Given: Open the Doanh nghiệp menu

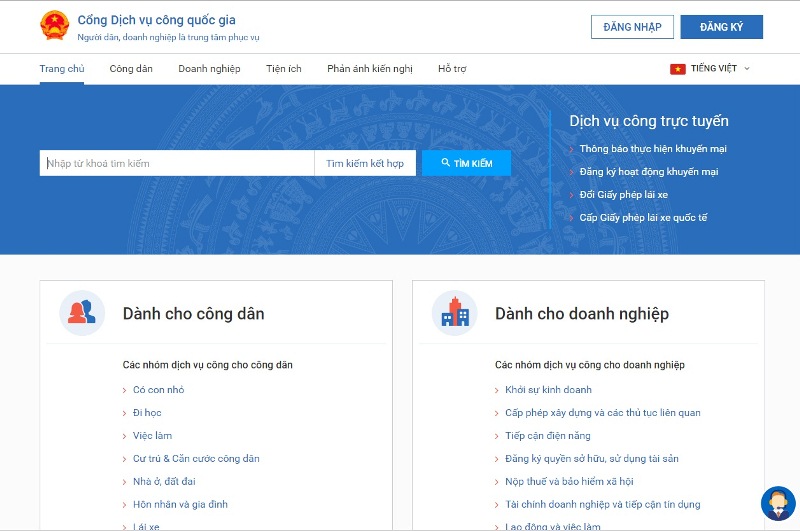Looking at the screenshot, I should 209,69.
